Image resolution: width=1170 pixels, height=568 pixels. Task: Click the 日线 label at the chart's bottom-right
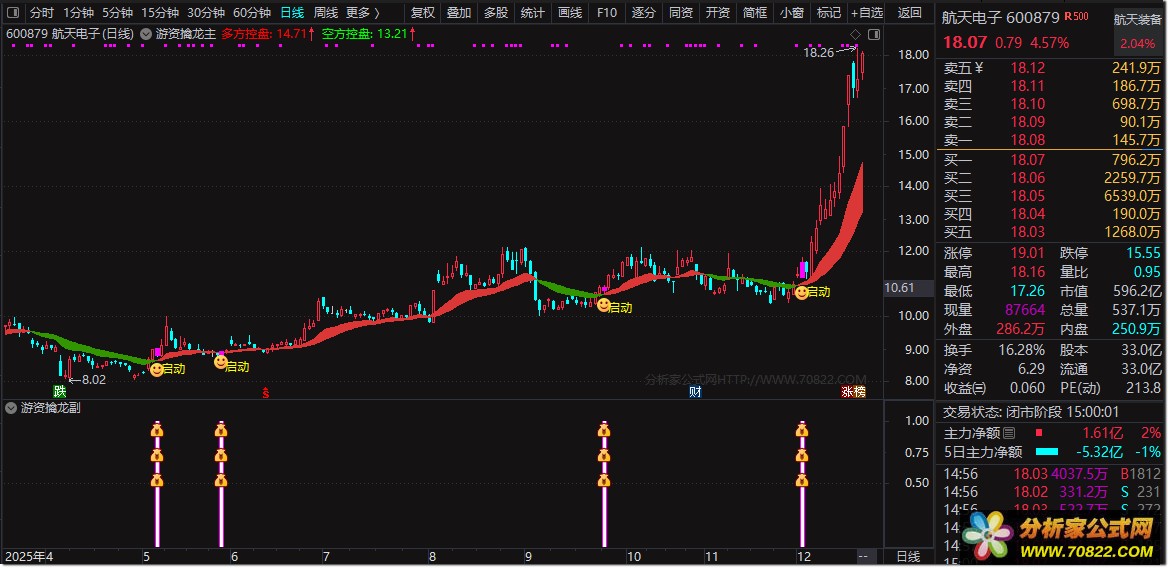907,556
